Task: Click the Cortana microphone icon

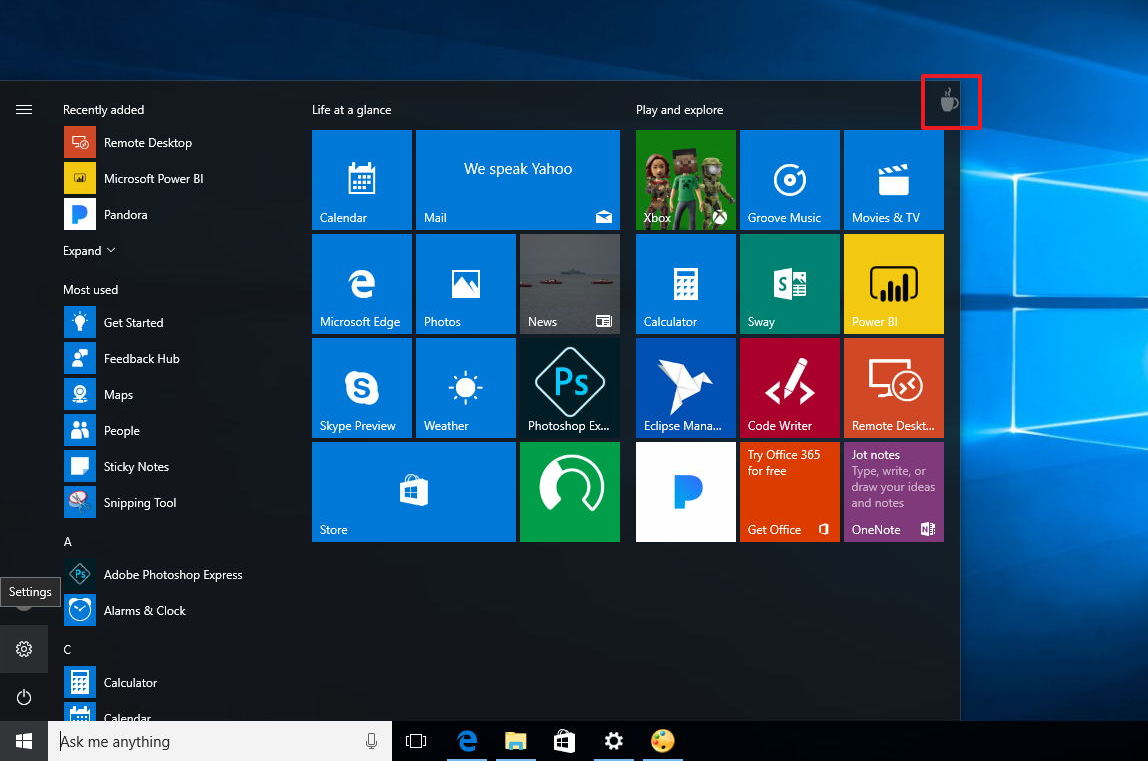Action: (371, 741)
